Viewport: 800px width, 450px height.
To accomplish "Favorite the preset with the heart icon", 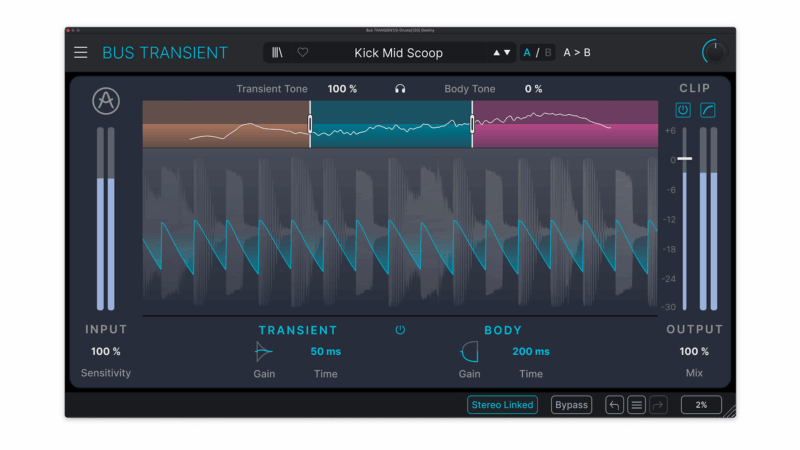I will pyautogui.click(x=303, y=53).
